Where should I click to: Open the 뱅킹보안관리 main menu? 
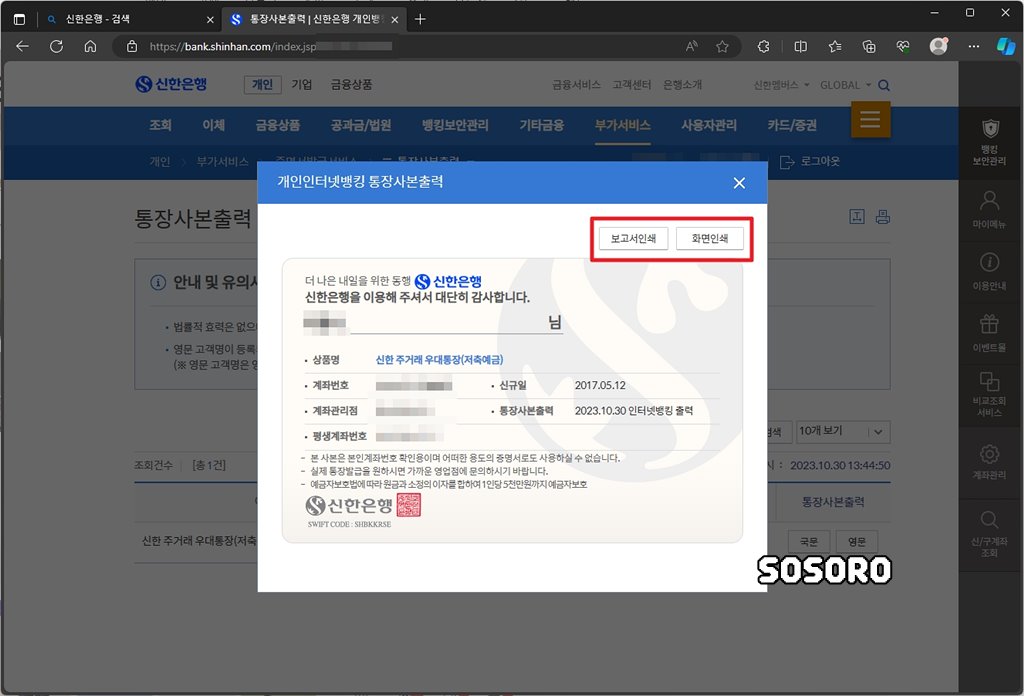point(455,125)
